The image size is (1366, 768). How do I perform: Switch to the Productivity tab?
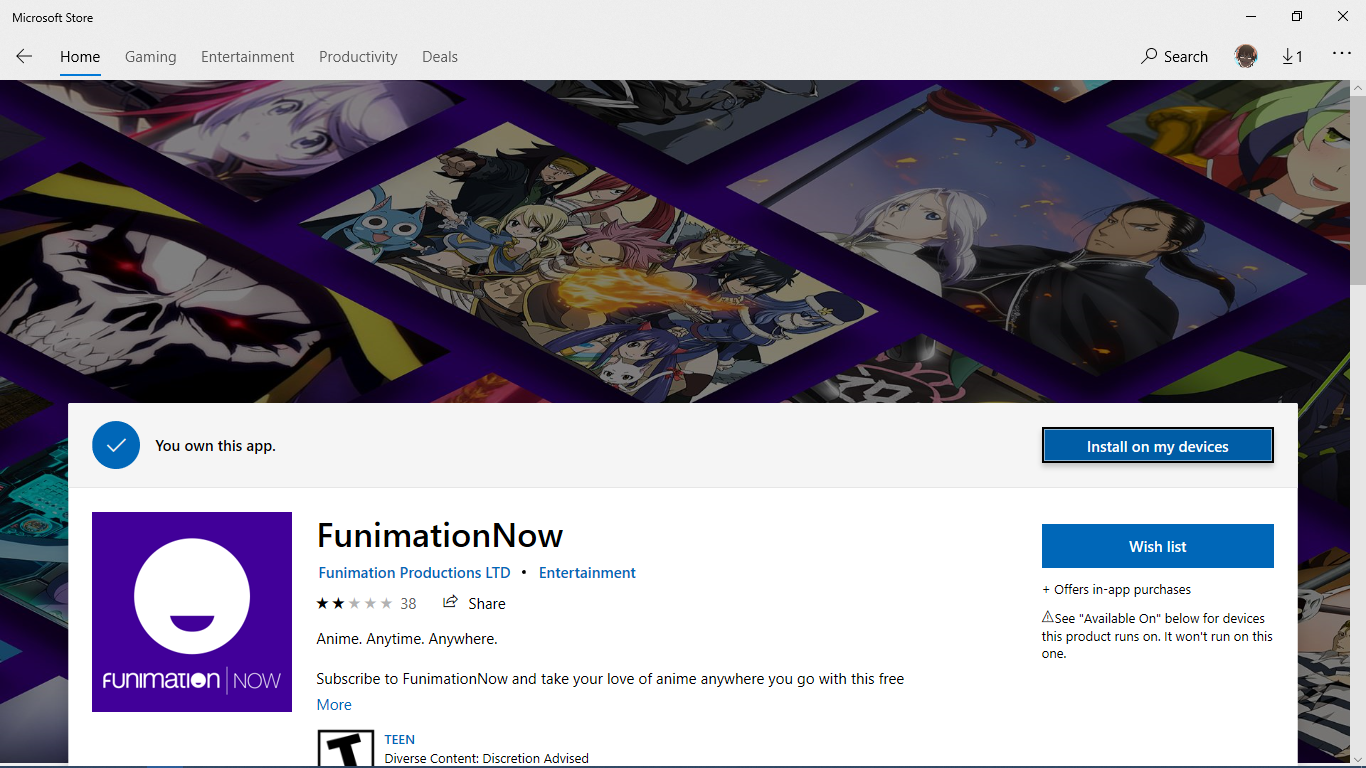(358, 57)
